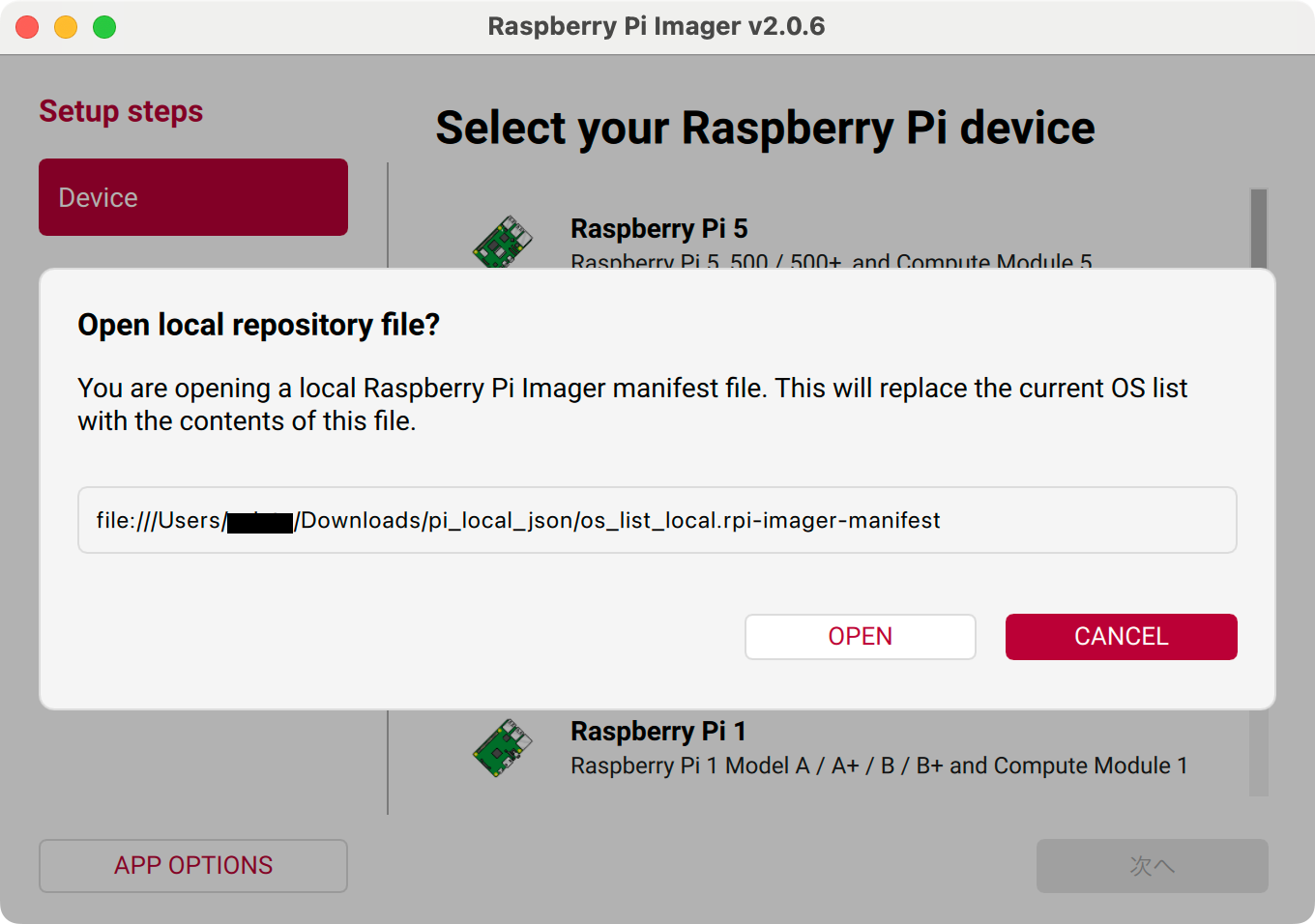1315x924 pixels.
Task: Cancel the open repository dialog
Action: click(x=1121, y=637)
